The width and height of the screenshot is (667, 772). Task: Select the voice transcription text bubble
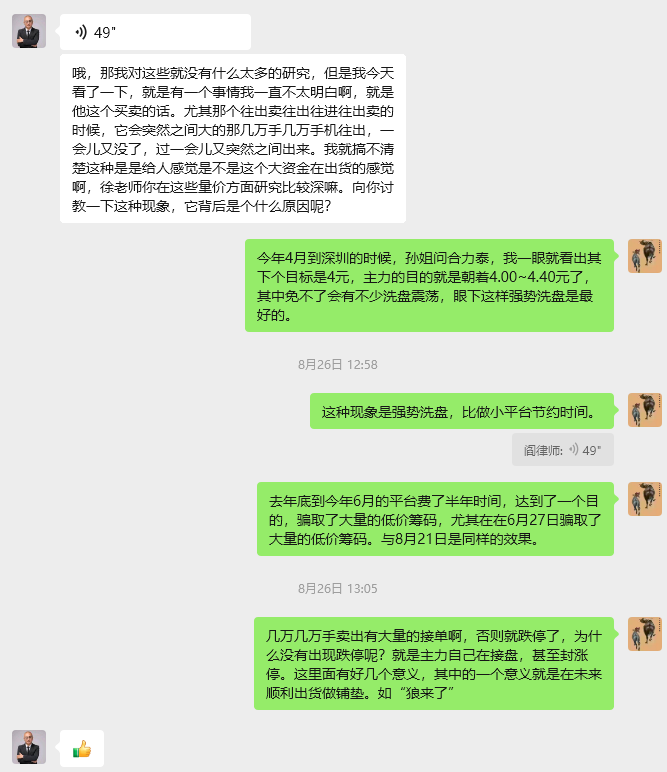click(x=233, y=139)
